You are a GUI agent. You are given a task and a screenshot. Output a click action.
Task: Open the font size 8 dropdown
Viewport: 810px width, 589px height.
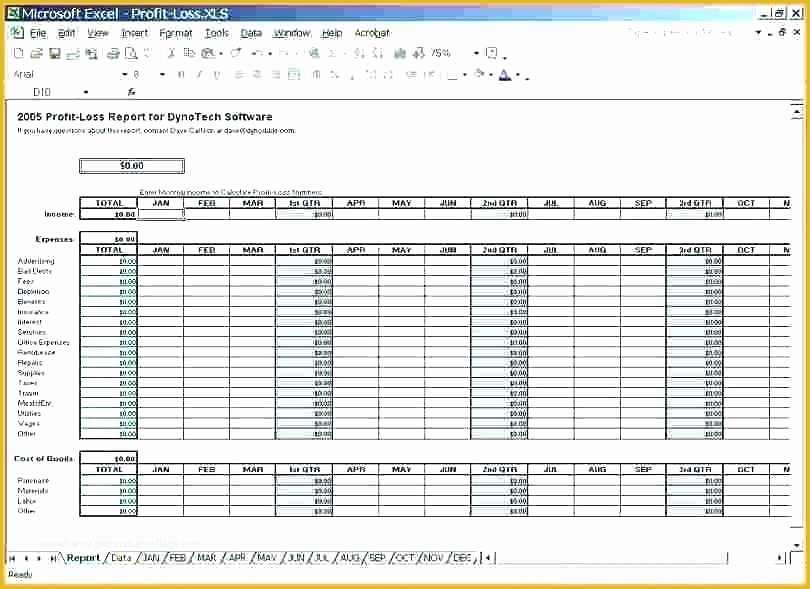click(x=162, y=75)
